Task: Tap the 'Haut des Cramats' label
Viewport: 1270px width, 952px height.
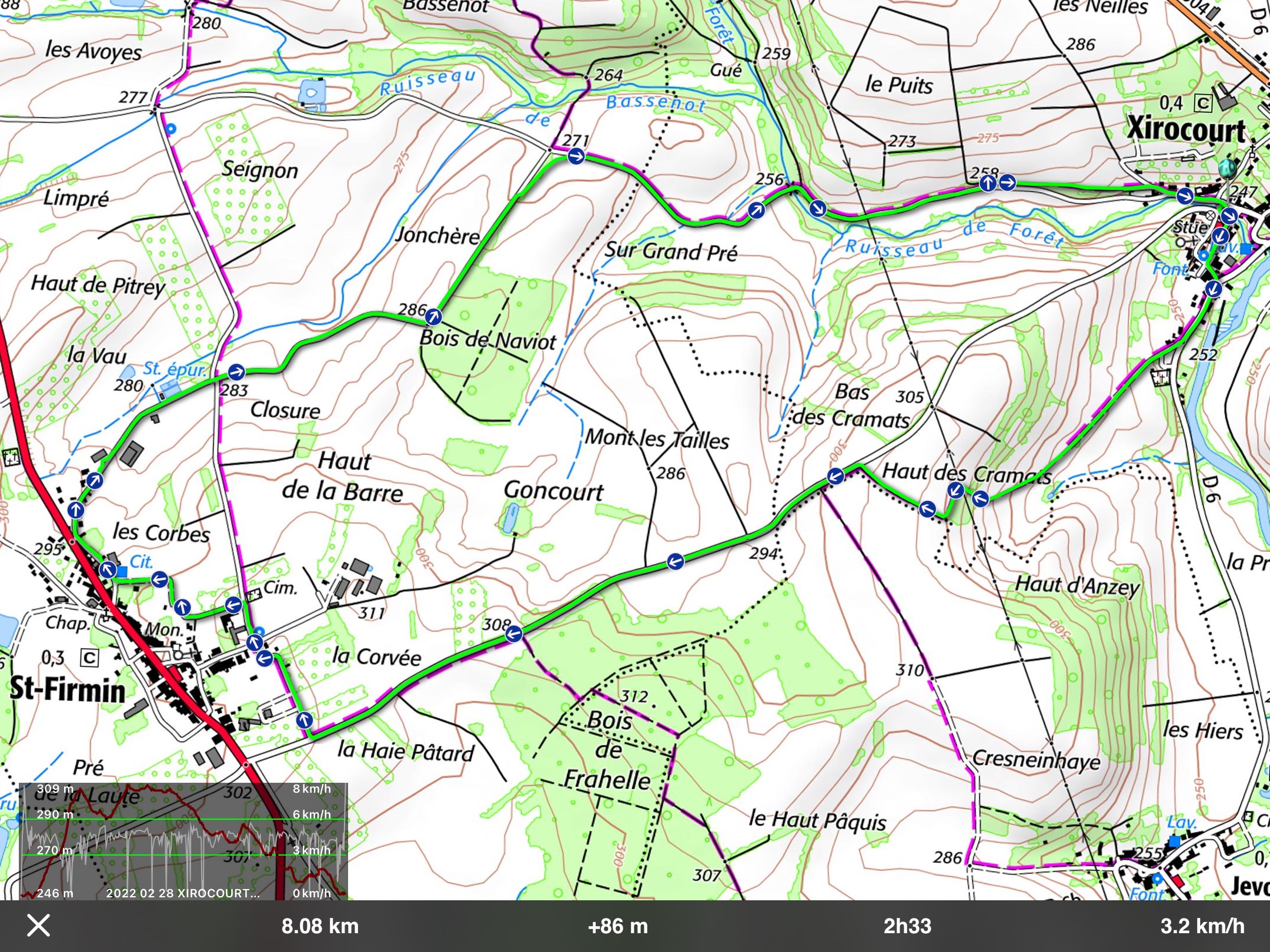Action: click(967, 473)
